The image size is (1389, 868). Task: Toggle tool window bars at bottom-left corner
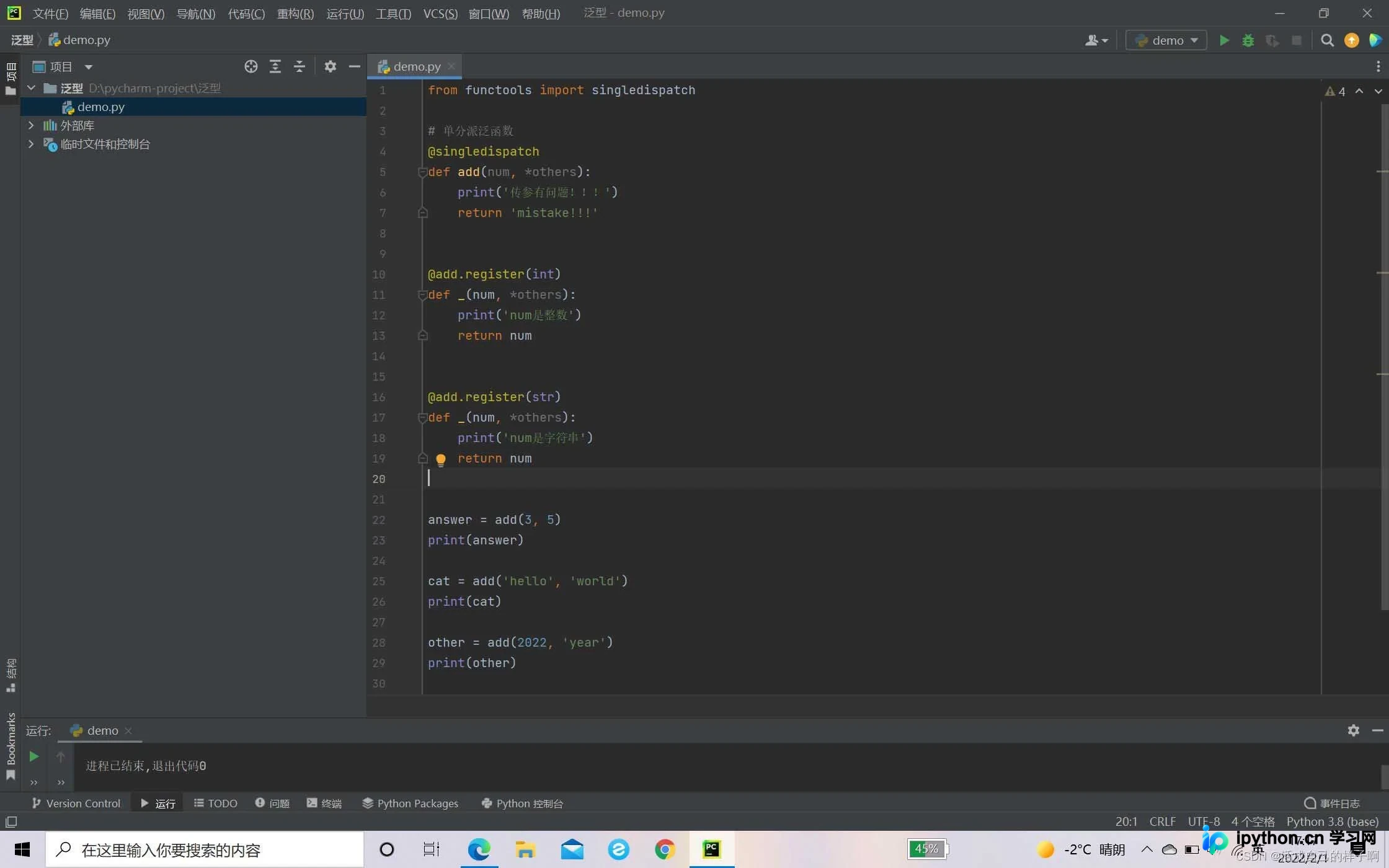(x=11, y=822)
